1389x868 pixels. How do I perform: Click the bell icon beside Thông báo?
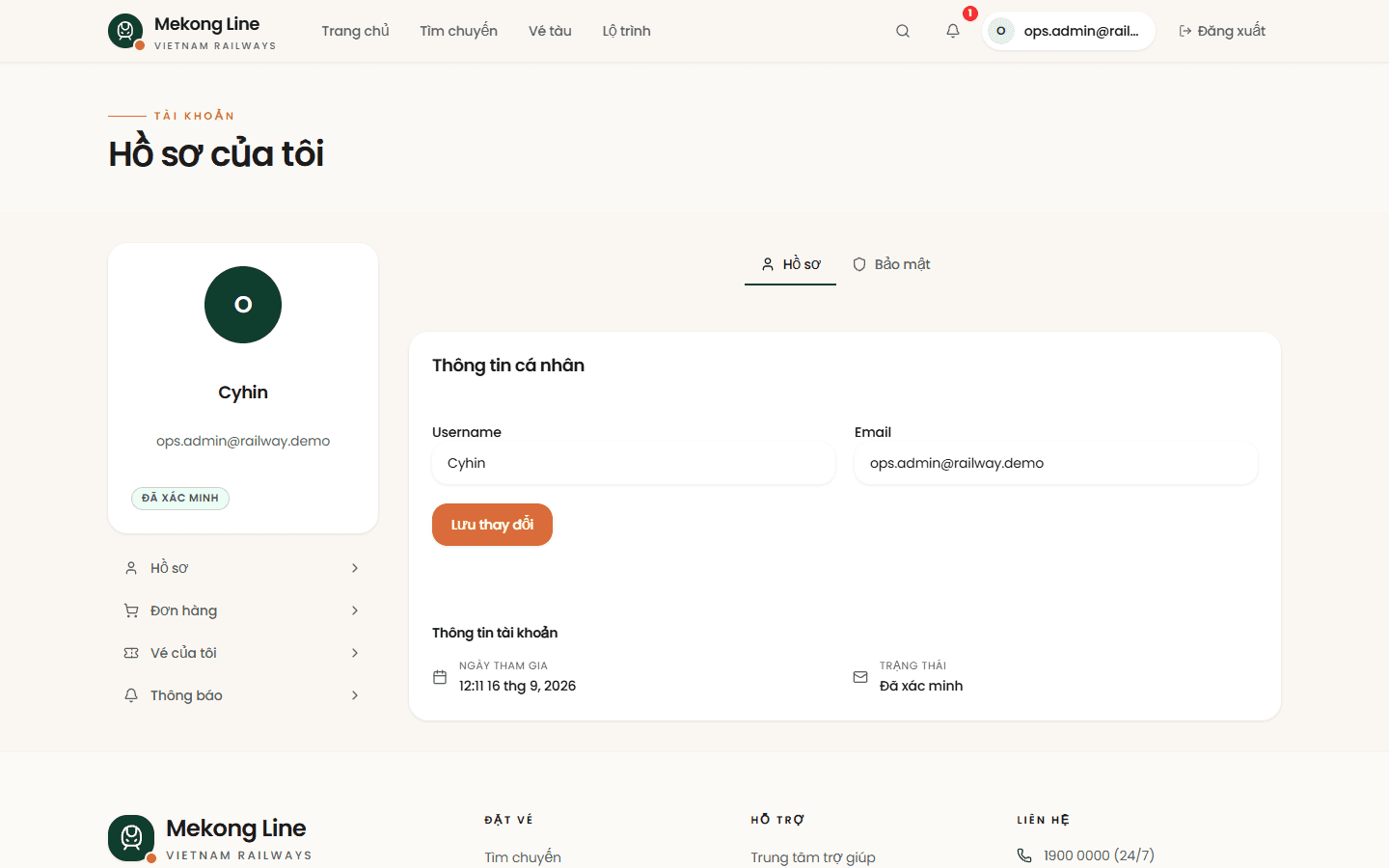tap(131, 695)
